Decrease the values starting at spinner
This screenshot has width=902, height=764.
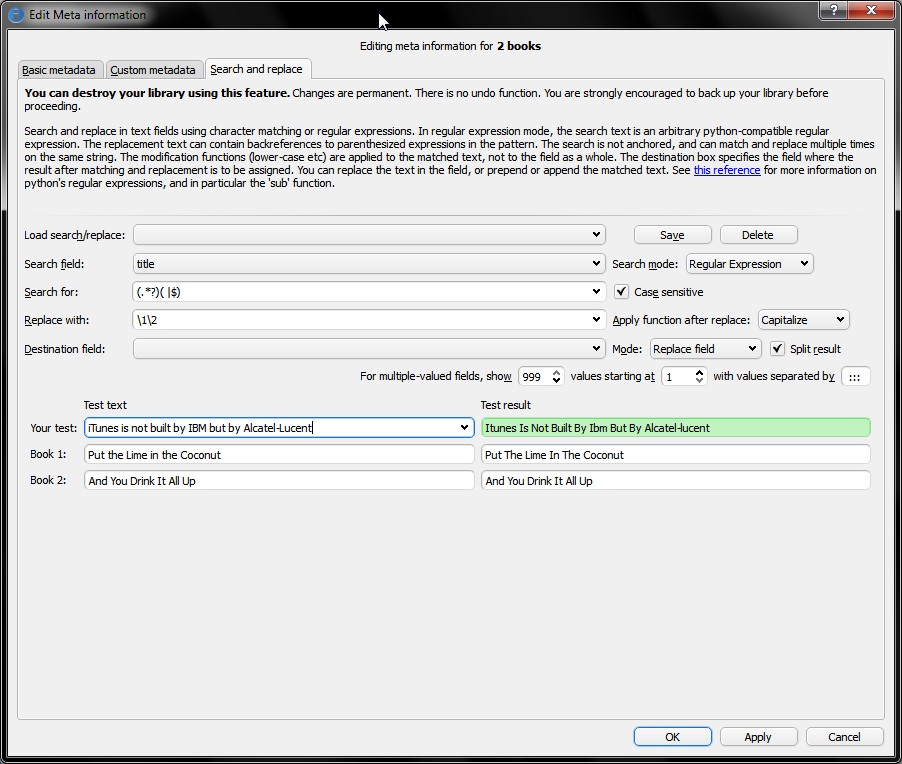tap(699, 380)
